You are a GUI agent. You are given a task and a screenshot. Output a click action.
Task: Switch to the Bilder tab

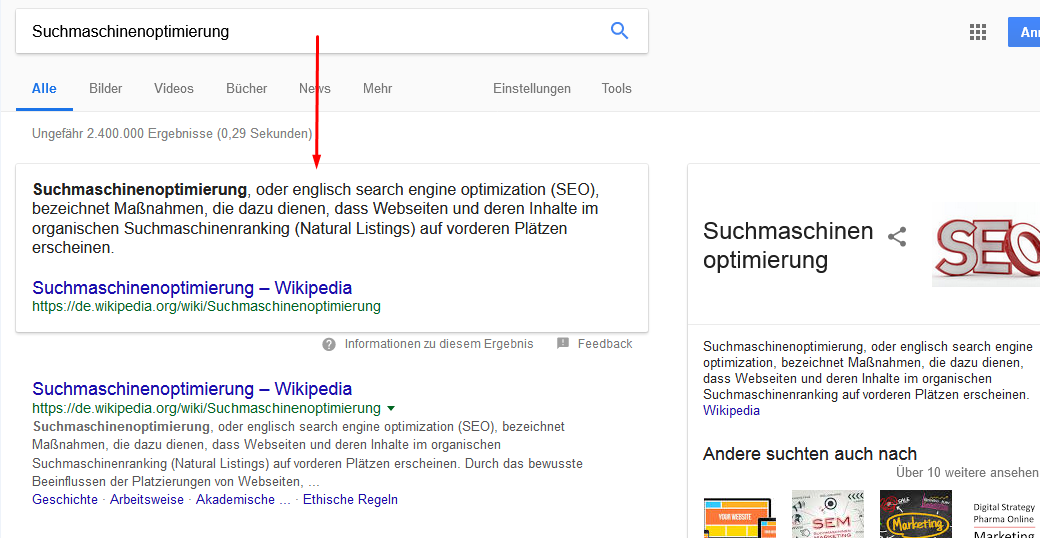105,88
